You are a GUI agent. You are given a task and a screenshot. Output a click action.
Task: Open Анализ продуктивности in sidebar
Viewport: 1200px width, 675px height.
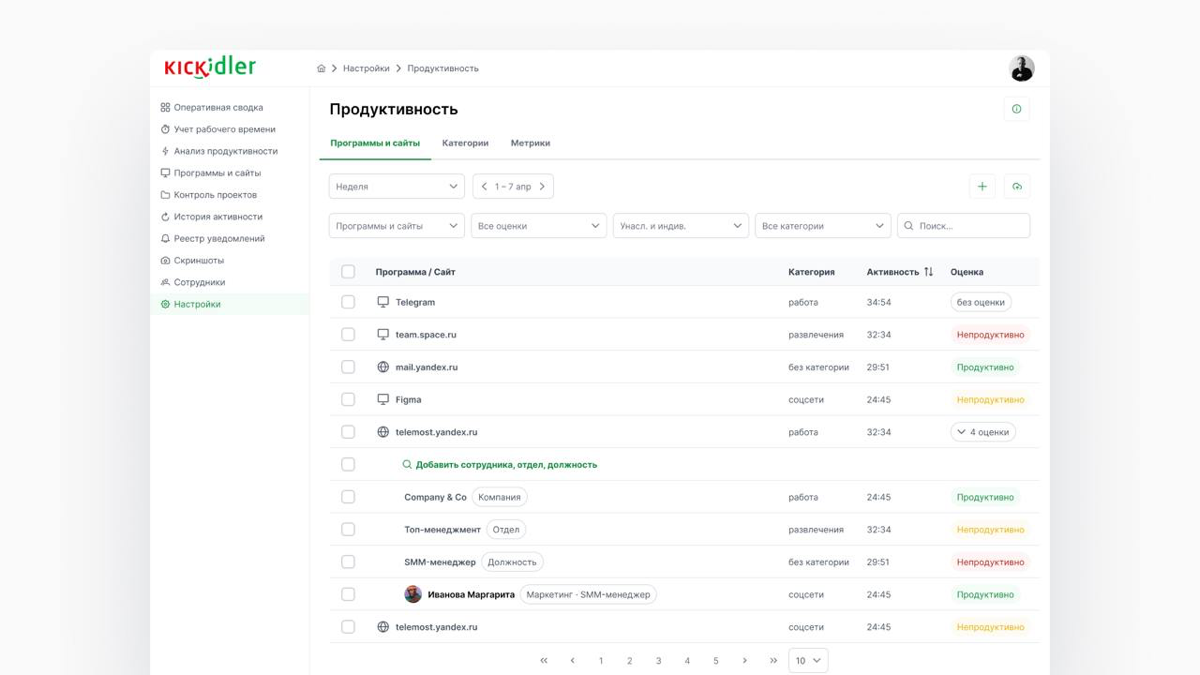click(x=226, y=151)
